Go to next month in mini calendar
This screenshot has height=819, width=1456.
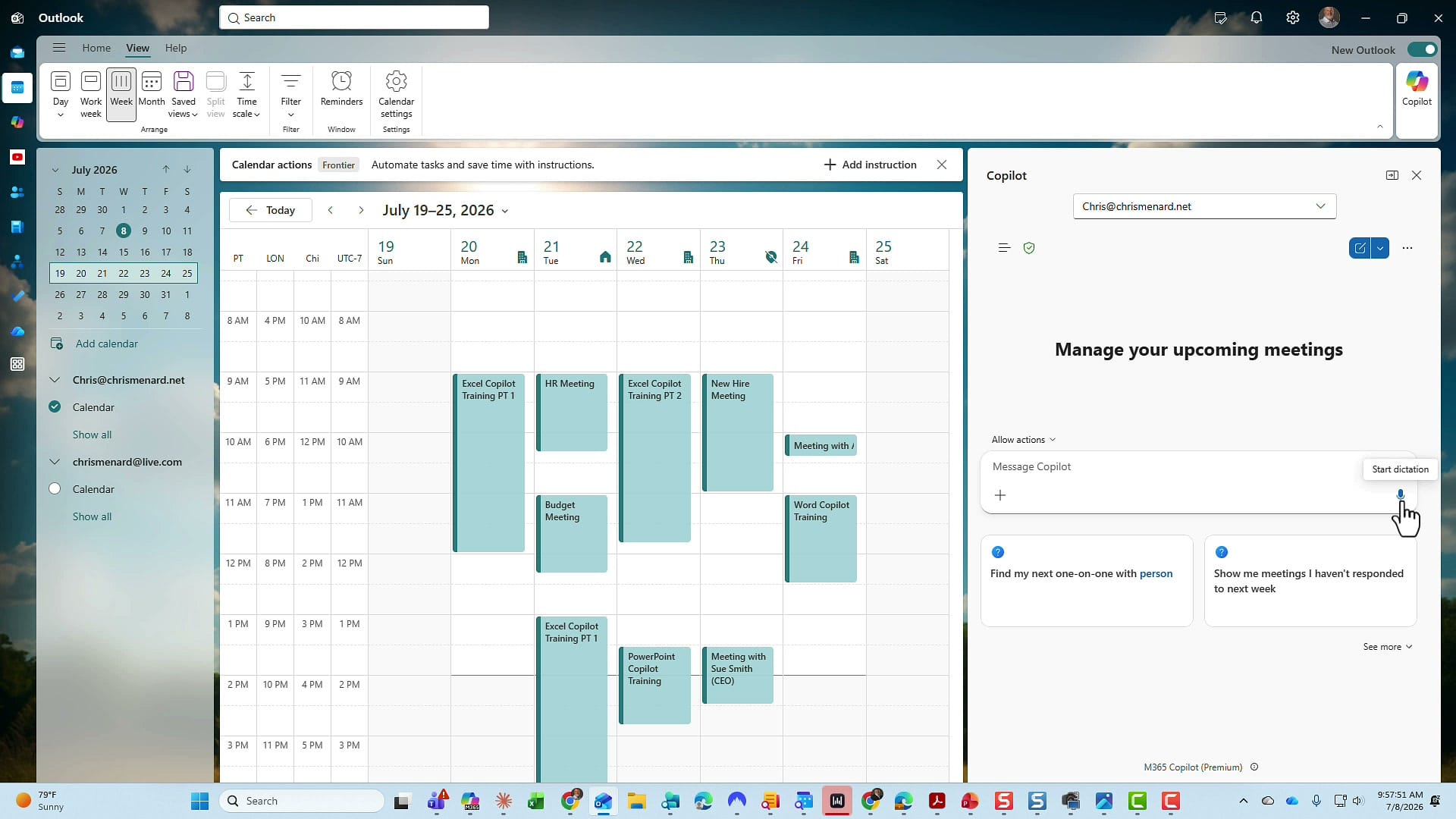(187, 169)
